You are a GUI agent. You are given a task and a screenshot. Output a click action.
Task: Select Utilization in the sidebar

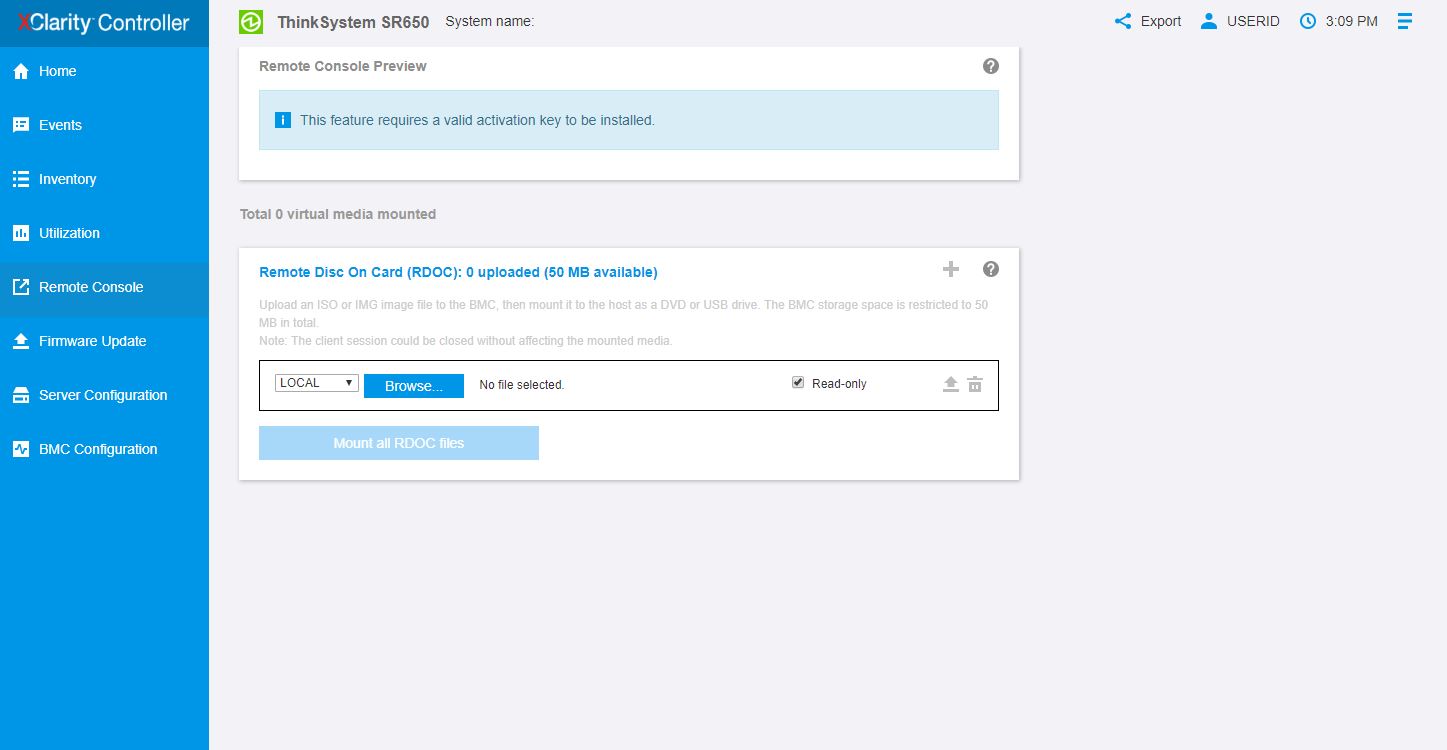[104, 233]
